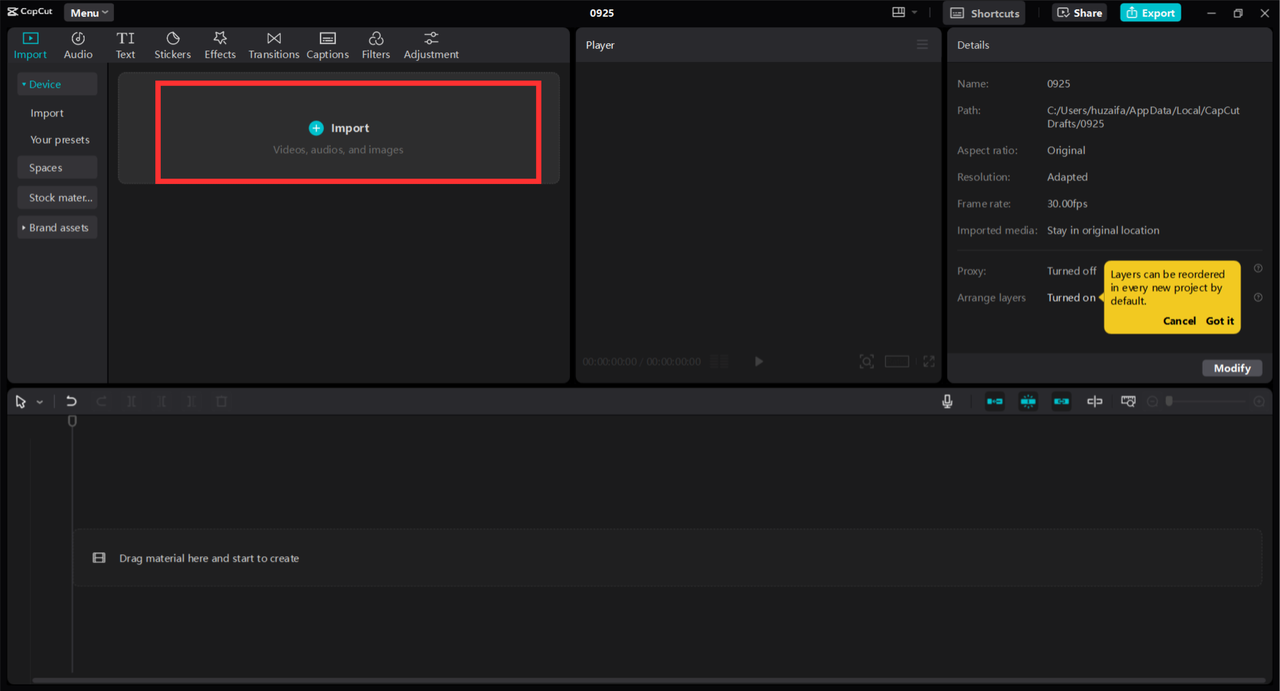Click the Split icon in timeline toolbar
The height and width of the screenshot is (691, 1280).
click(131, 401)
